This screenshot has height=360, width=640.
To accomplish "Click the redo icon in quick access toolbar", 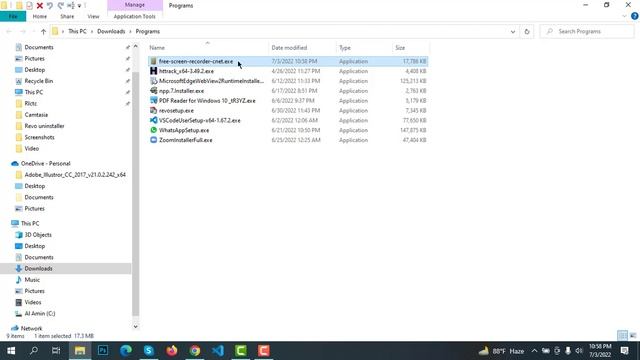I will [60, 5].
